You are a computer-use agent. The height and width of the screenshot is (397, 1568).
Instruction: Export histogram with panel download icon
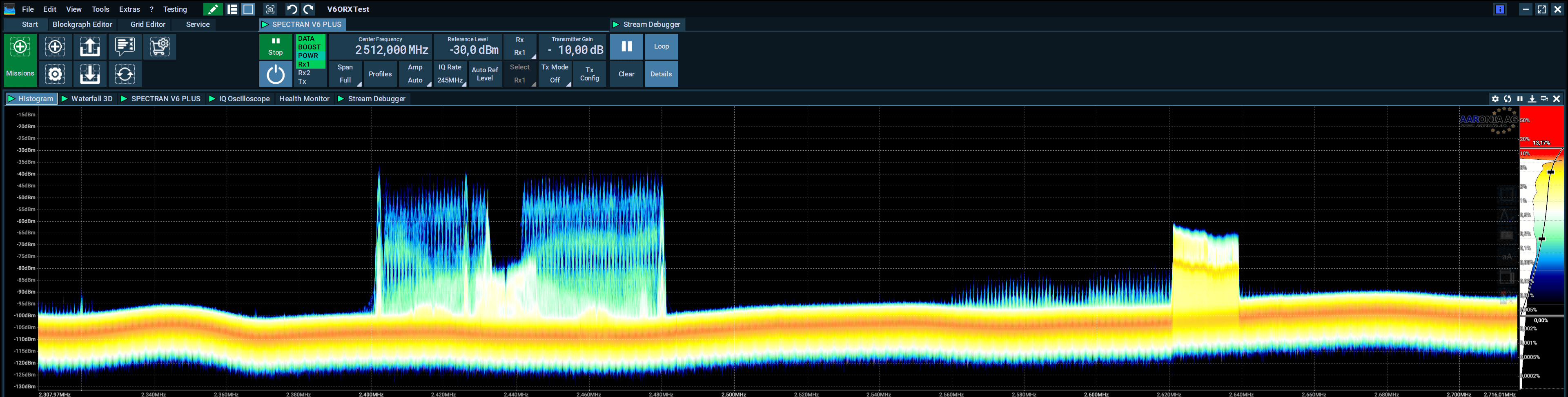(1532, 99)
